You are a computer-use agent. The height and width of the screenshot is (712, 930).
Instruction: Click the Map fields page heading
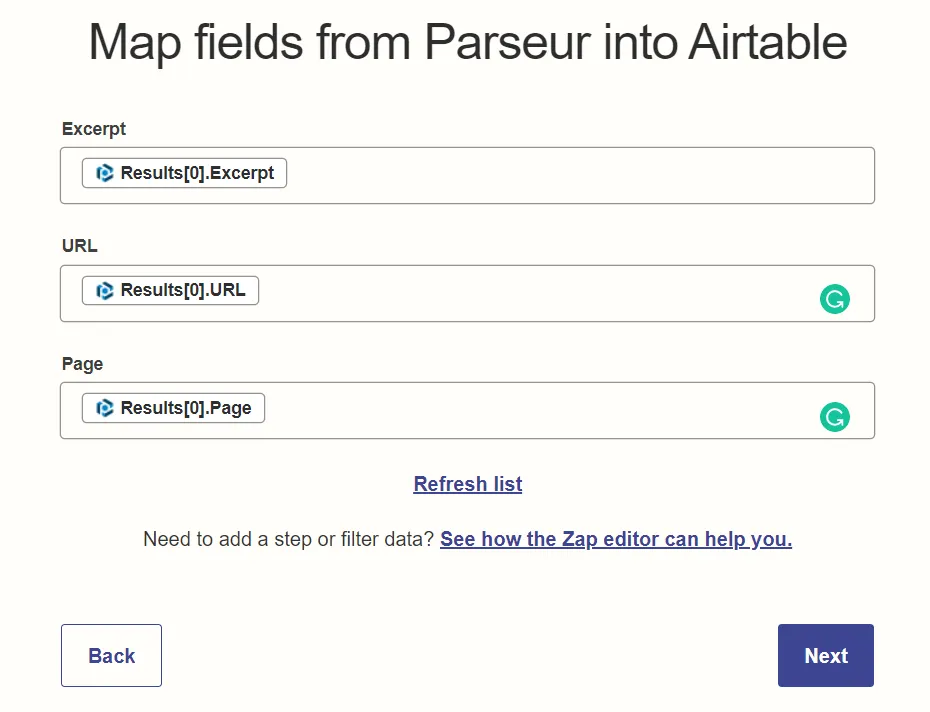(467, 42)
